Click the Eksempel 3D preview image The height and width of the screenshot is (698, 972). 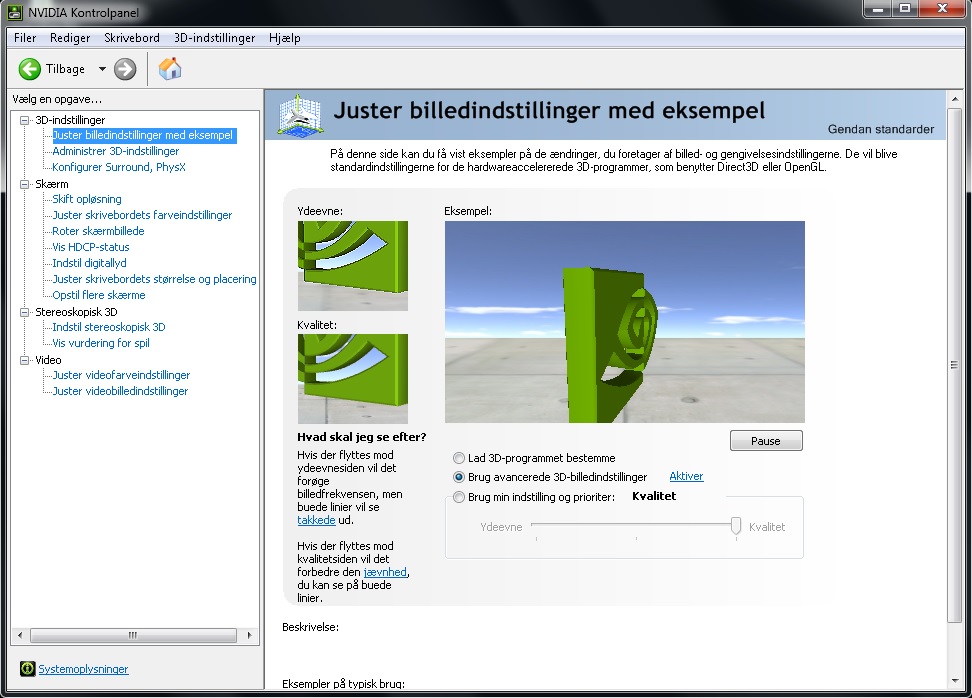coord(625,322)
